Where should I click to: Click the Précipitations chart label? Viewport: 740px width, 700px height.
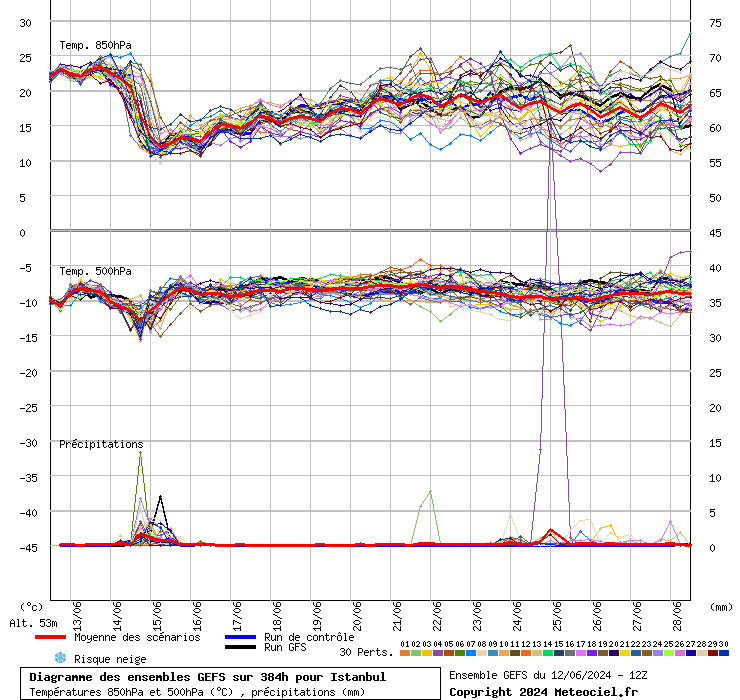coord(101,444)
